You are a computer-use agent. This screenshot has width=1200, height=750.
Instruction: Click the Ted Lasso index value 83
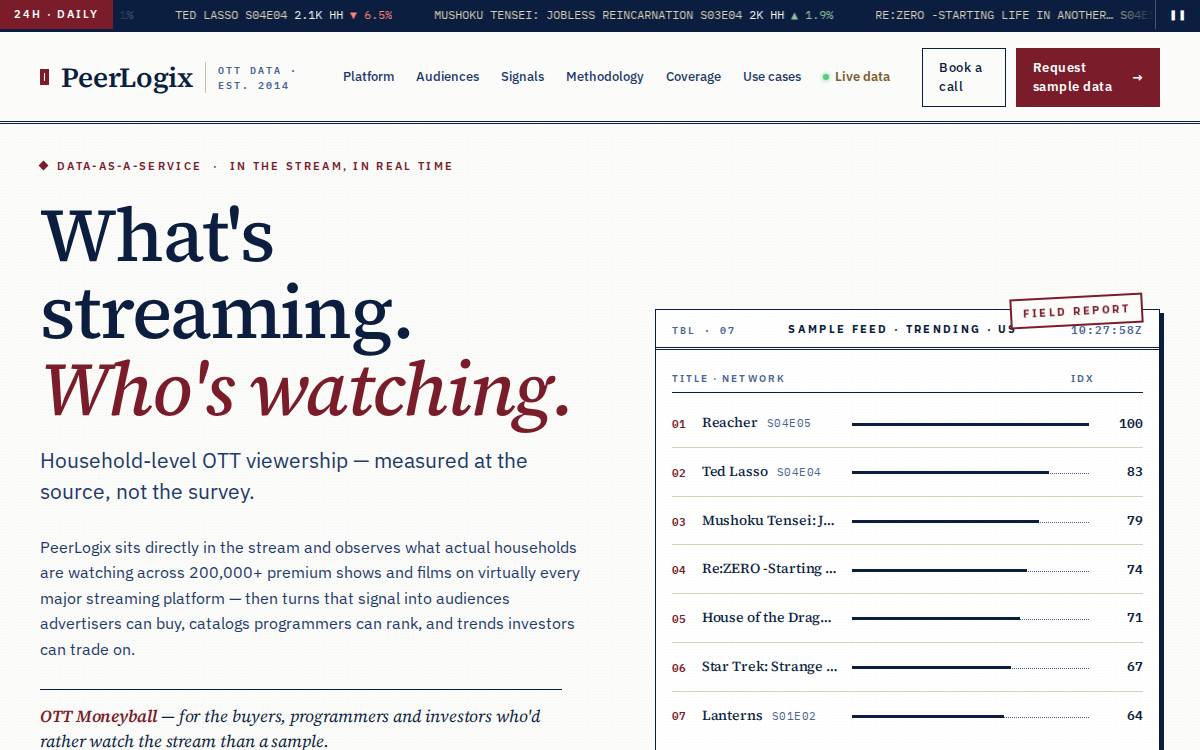coord(1134,472)
